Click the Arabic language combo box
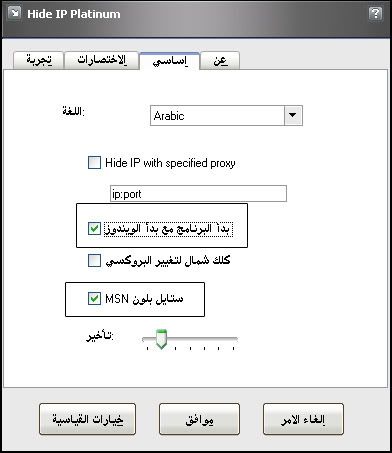The image size is (392, 453). [226, 115]
